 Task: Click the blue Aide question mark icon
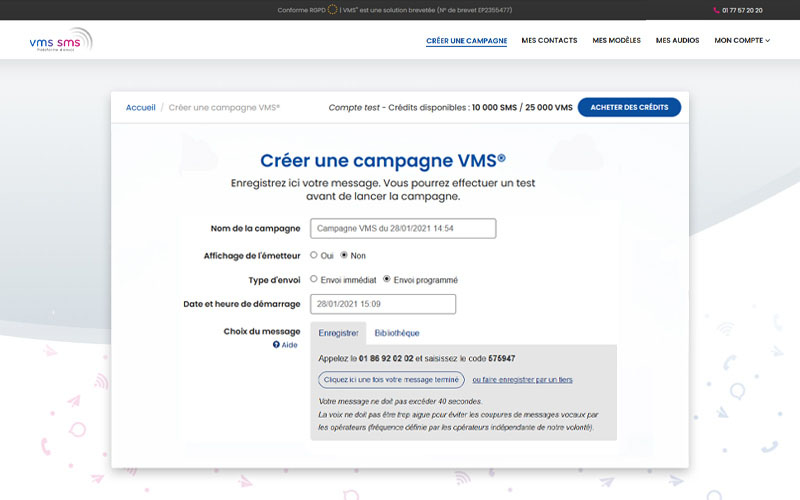(276, 345)
